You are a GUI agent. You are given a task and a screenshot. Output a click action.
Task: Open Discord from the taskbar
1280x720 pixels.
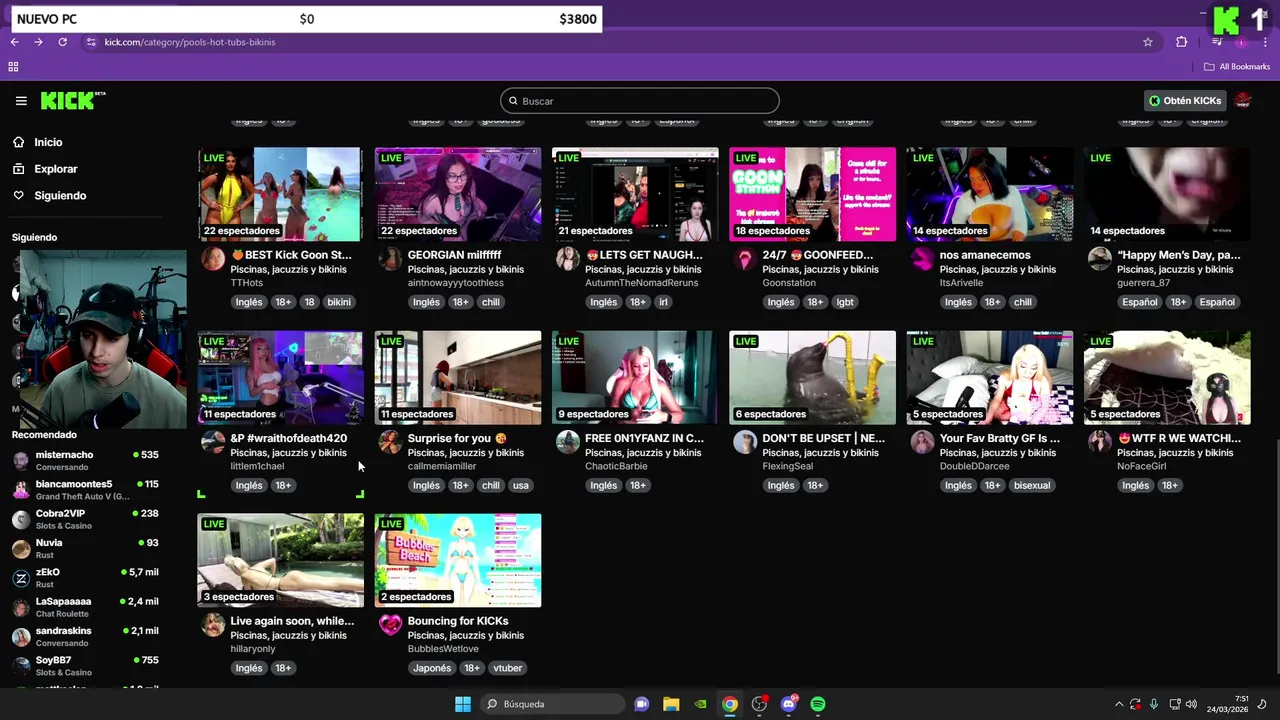[789, 704]
